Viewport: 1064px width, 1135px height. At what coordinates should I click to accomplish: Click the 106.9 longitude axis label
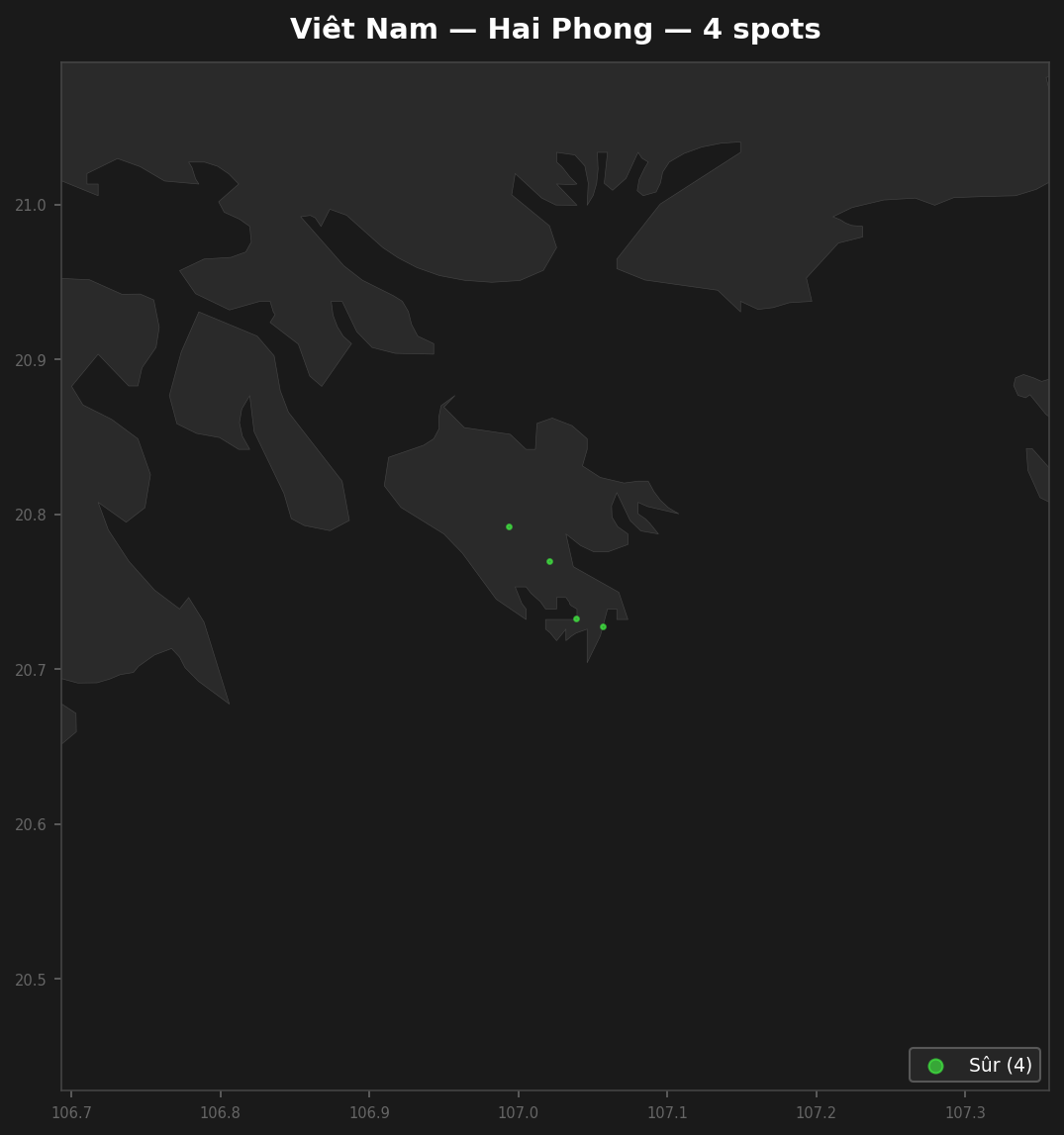coord(369,1112)
